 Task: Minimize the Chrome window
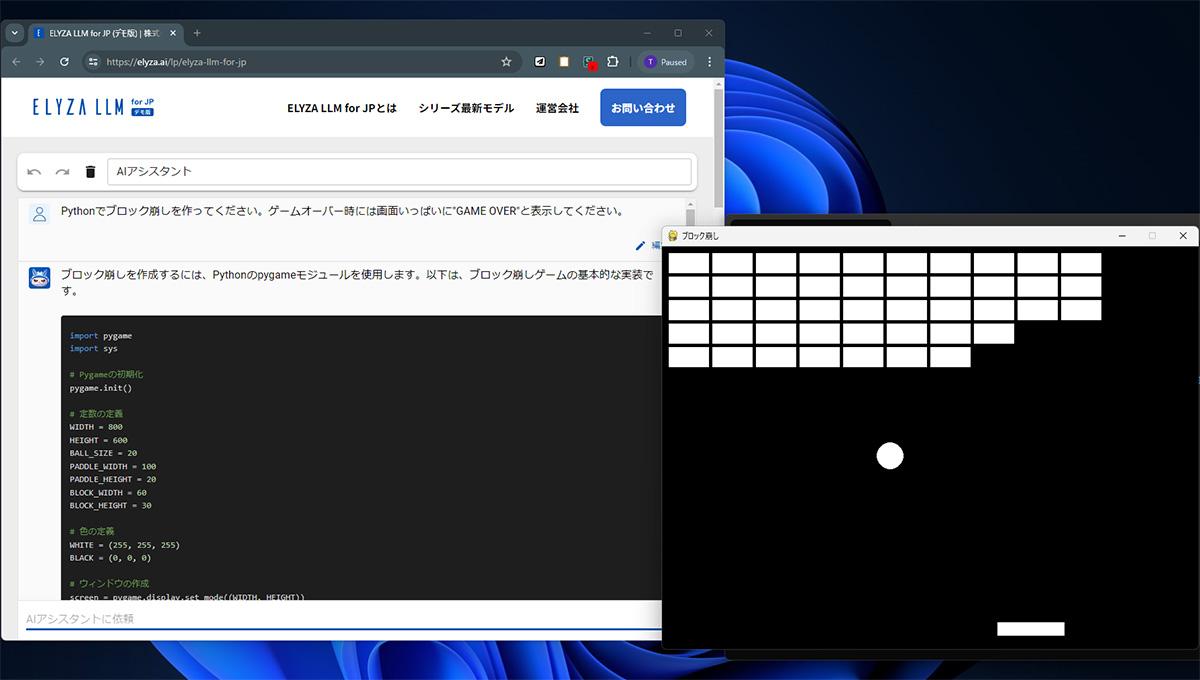coord(647,33)
